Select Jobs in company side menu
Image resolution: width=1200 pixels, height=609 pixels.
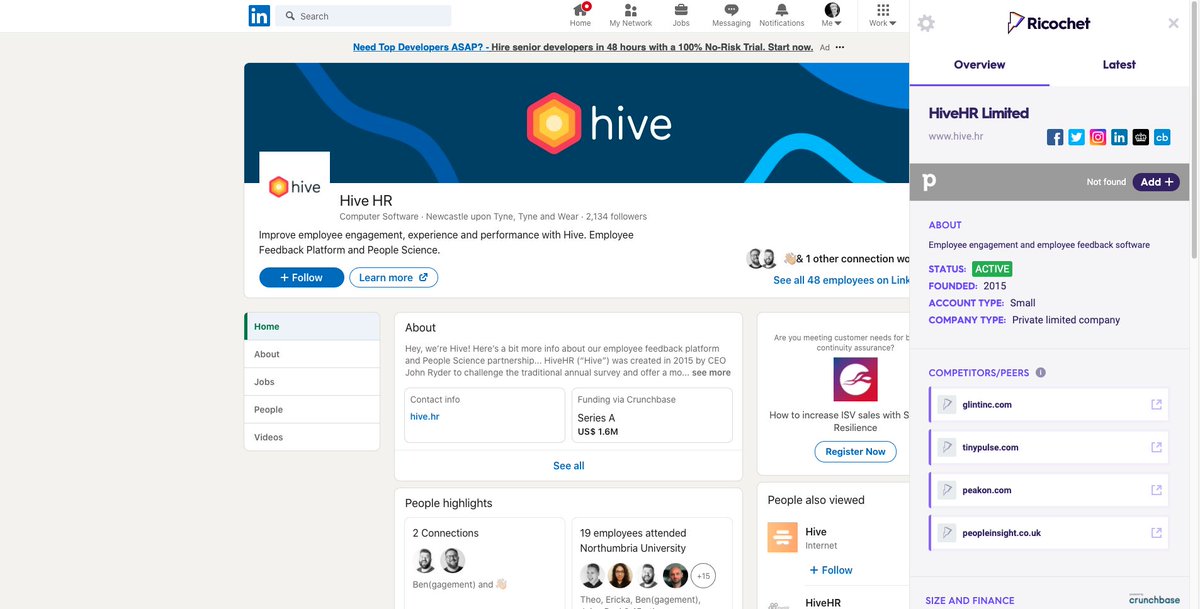(312, 382)
